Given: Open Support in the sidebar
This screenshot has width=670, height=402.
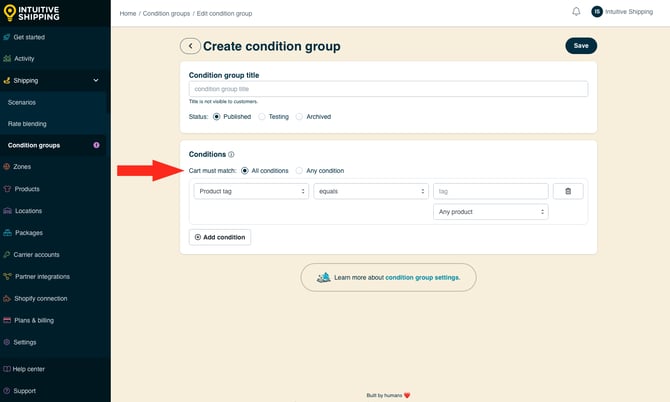Looking at the screenshot, I should click(x=24, y=391).
